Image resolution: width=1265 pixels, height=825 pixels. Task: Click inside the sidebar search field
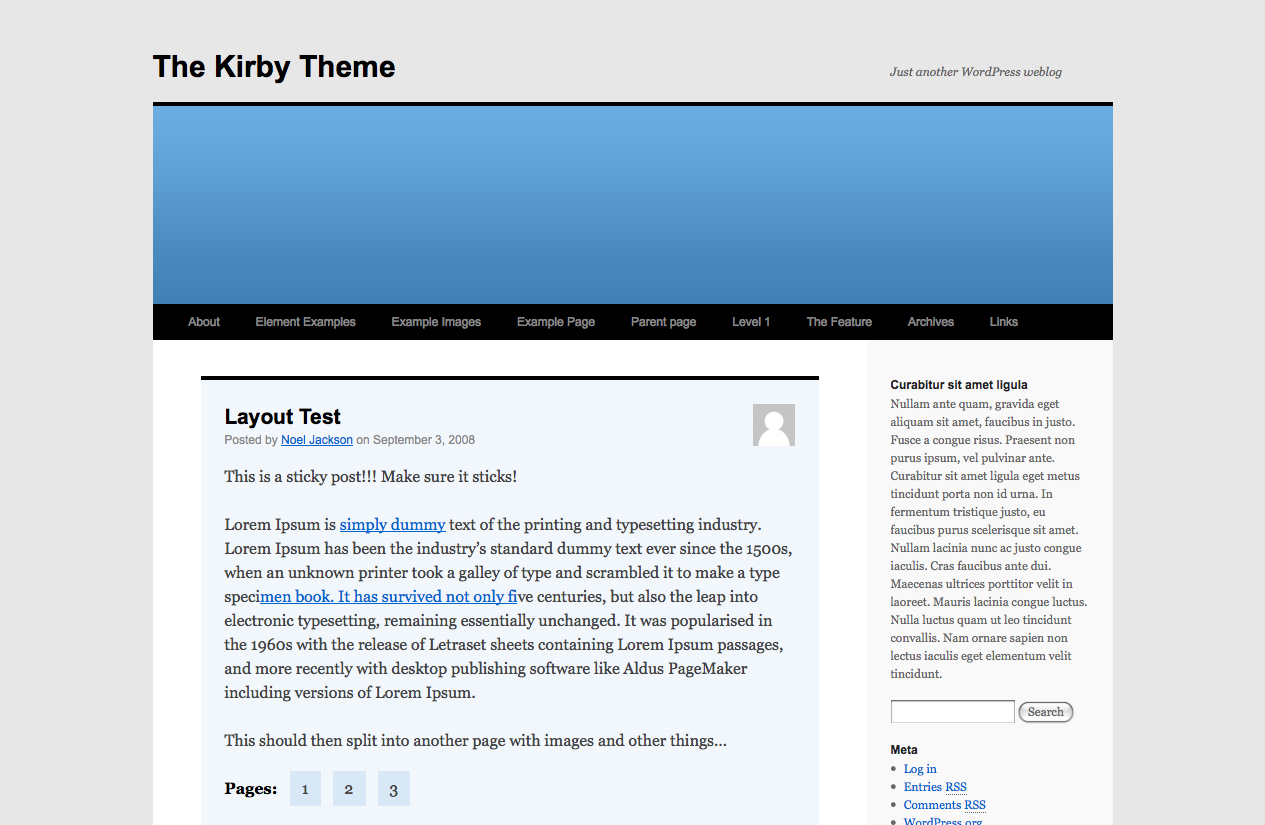(x=950, y=711)
